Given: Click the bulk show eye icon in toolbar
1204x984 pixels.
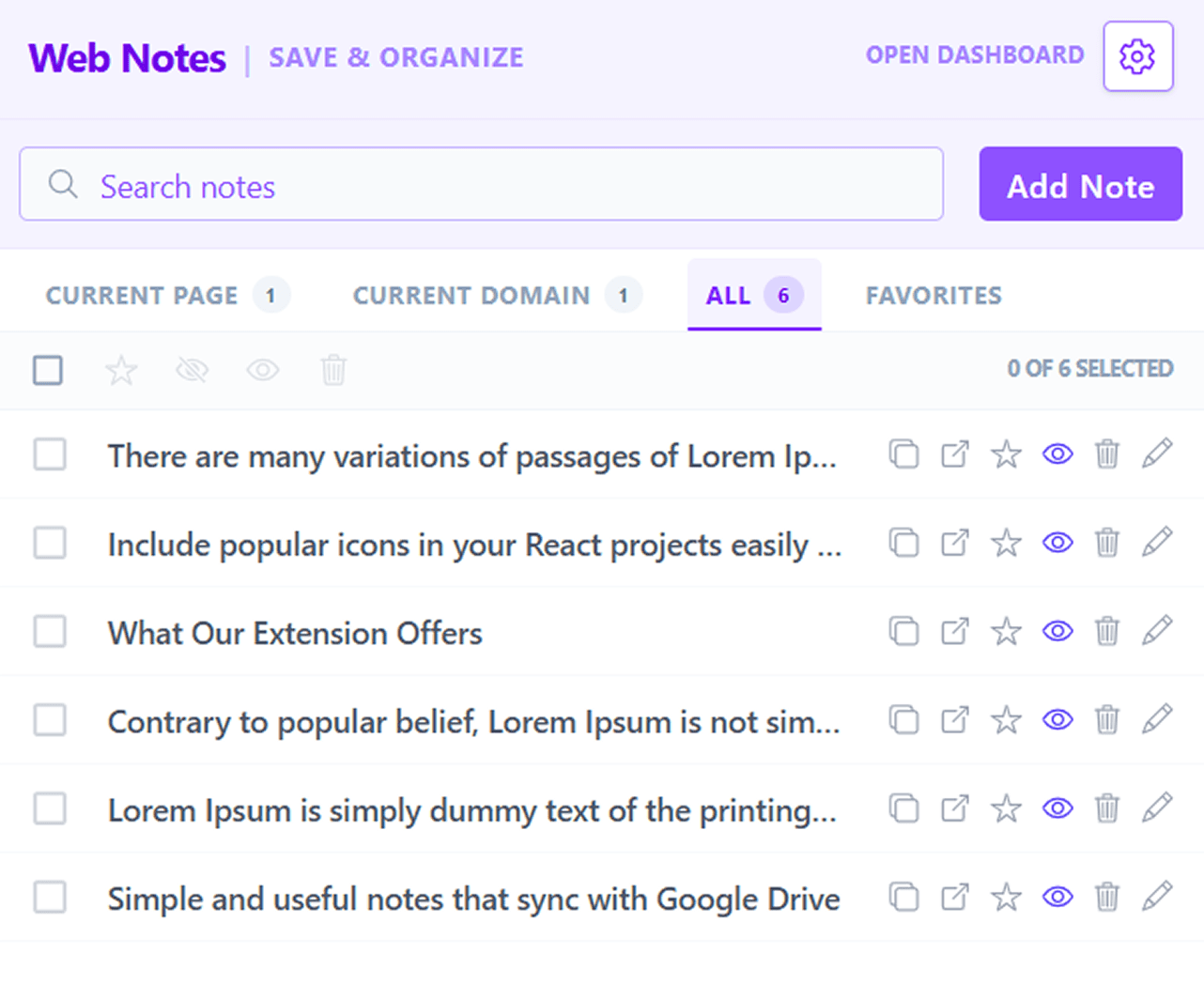Looking at the screenshot, I should click(263, 370).
